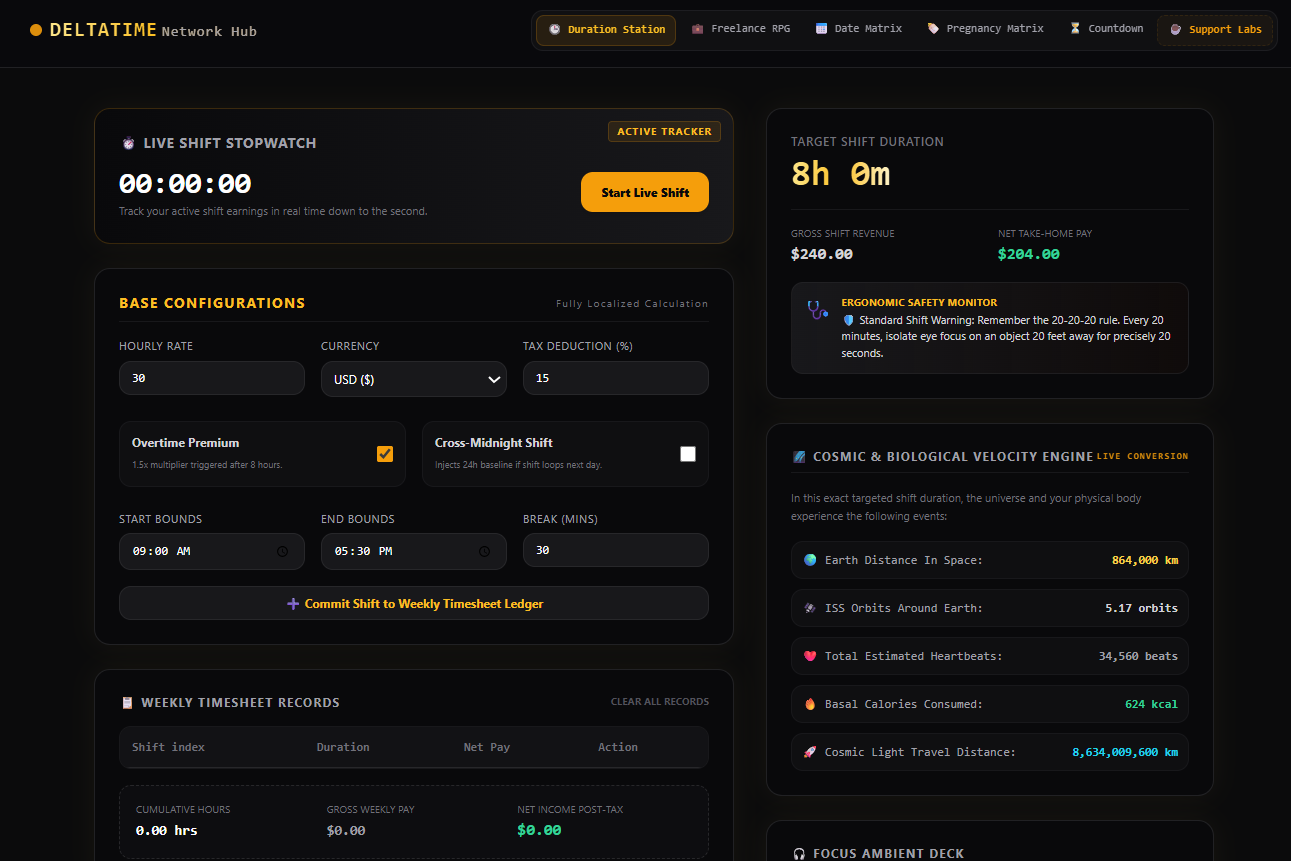Clear all timesheet records

point(660,702)
